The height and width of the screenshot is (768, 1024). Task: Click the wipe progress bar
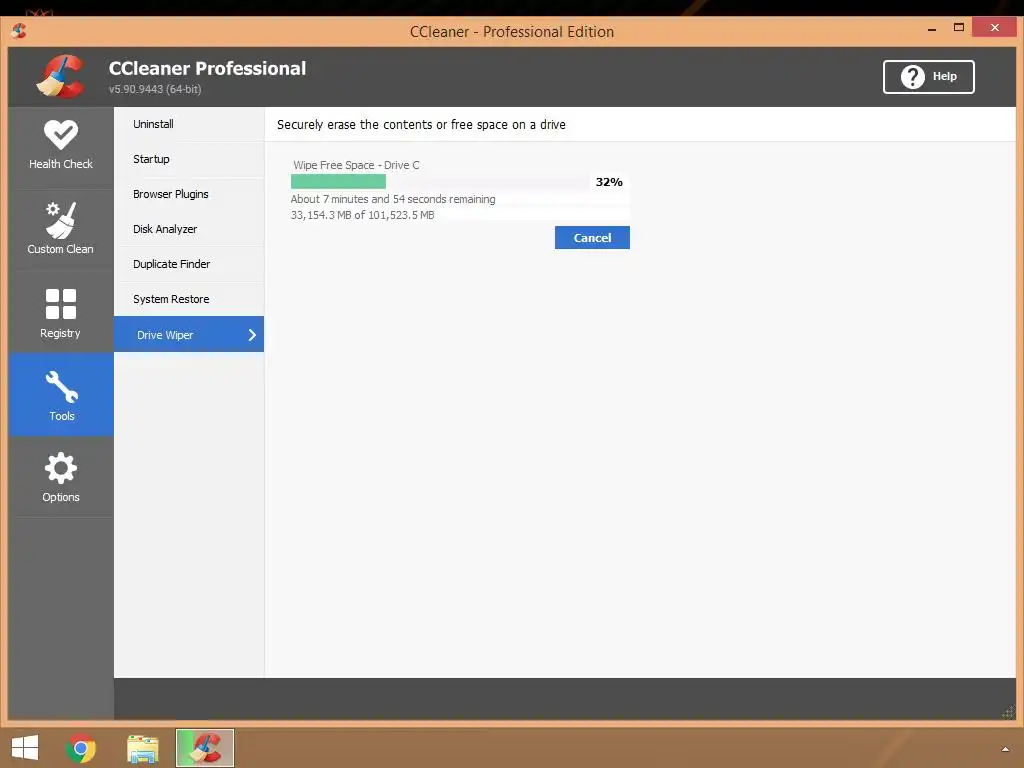point(440,182)
